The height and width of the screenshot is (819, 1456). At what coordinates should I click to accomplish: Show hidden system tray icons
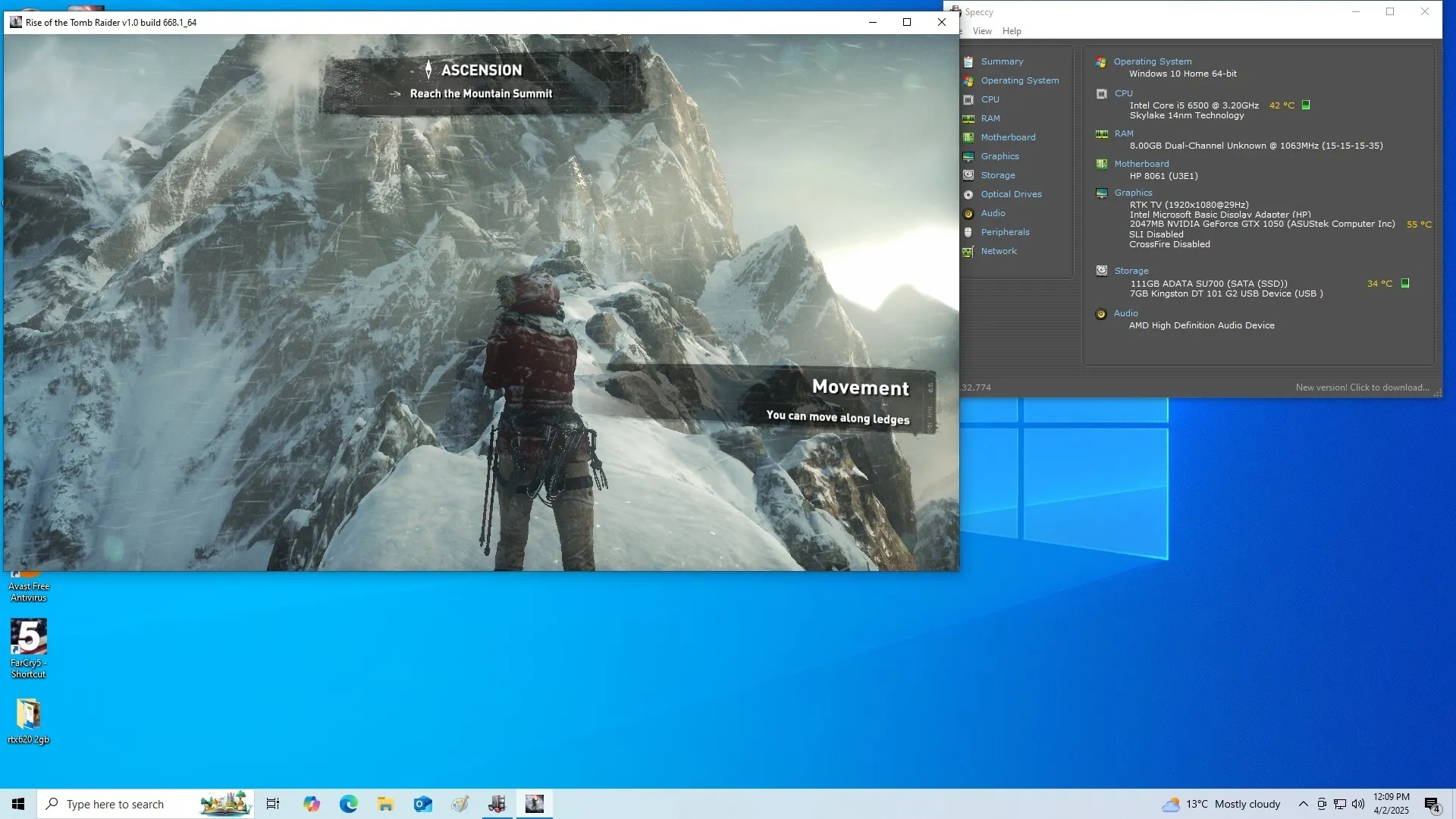1303,804
